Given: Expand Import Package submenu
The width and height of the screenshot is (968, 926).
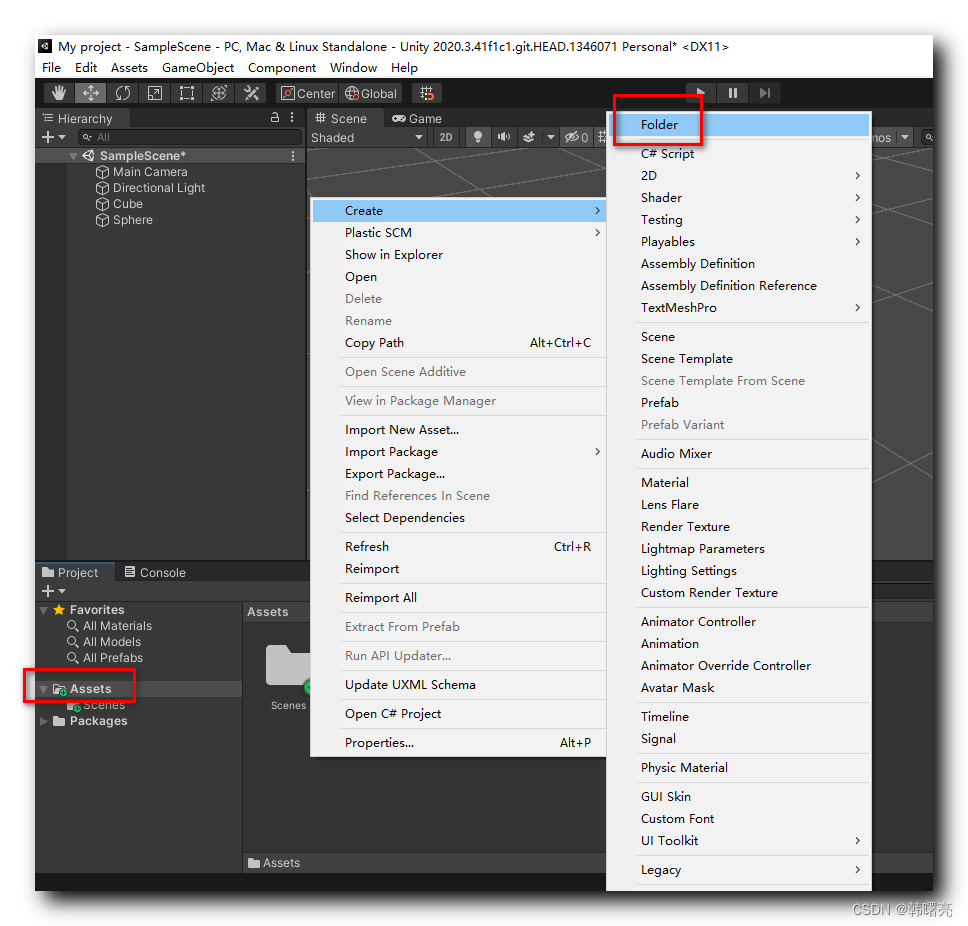Looking at the screenshot, I should coord(459,452).
